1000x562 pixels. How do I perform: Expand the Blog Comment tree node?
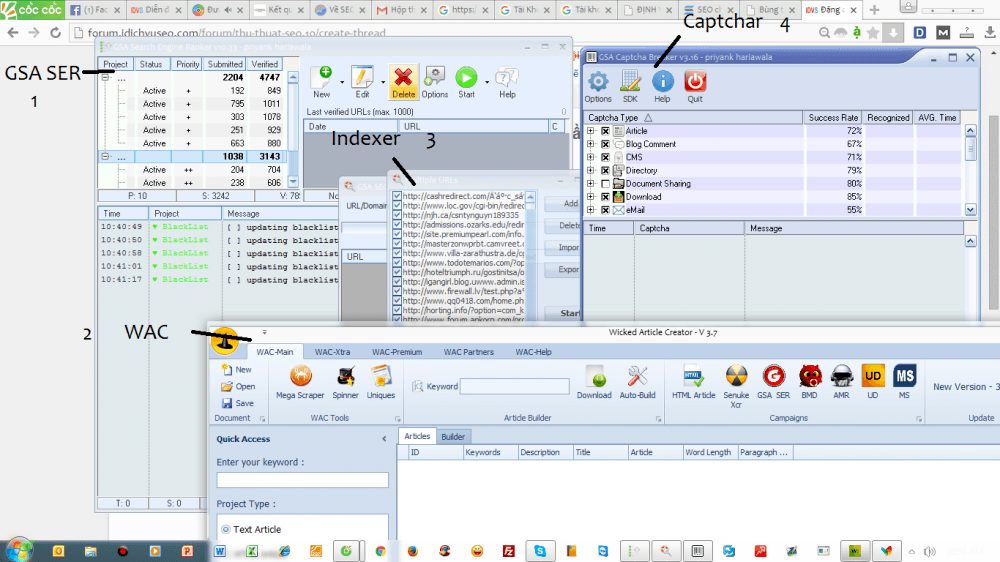click(x=591, y=144)
